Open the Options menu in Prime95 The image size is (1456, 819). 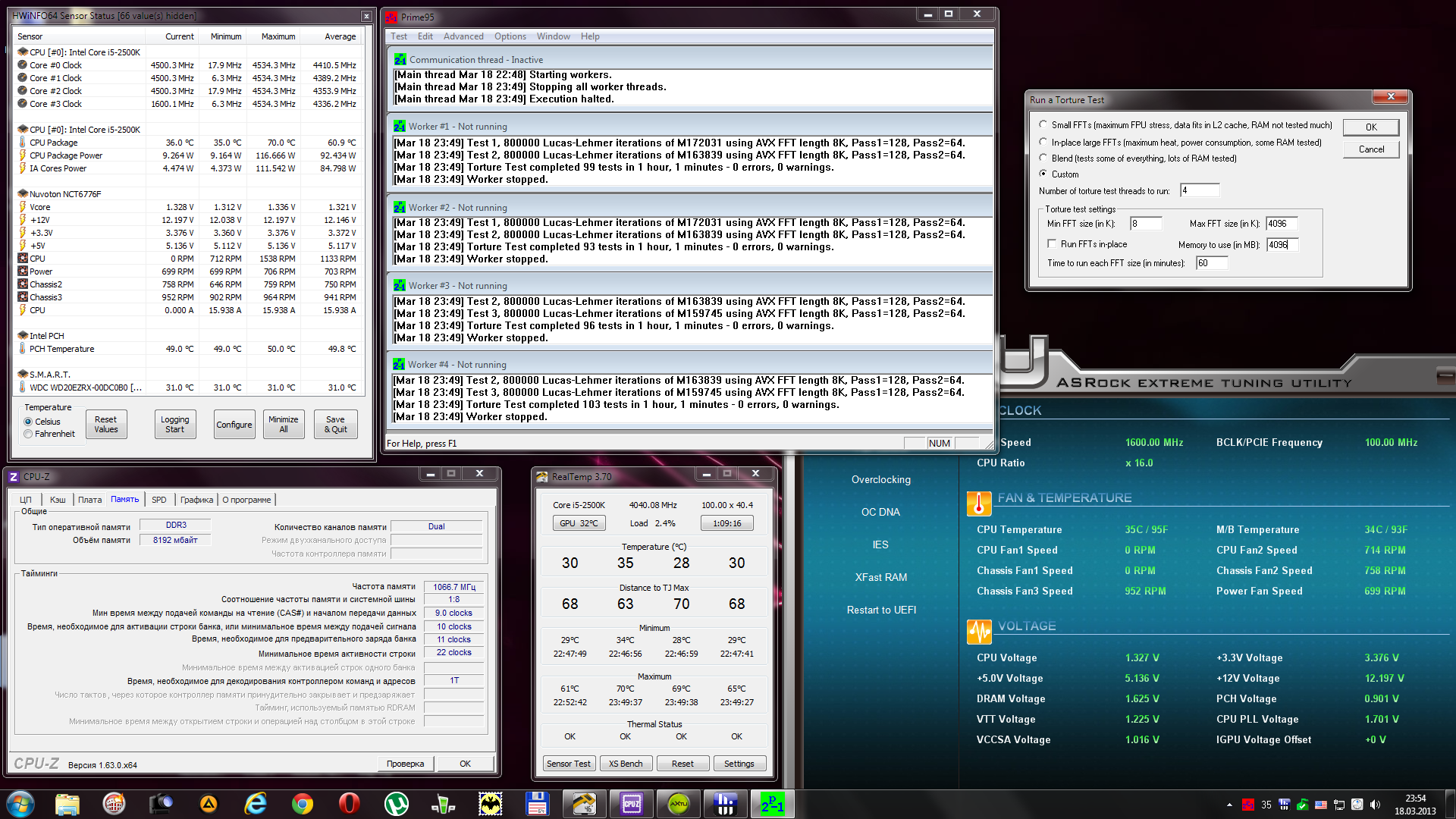coord(510,36)
